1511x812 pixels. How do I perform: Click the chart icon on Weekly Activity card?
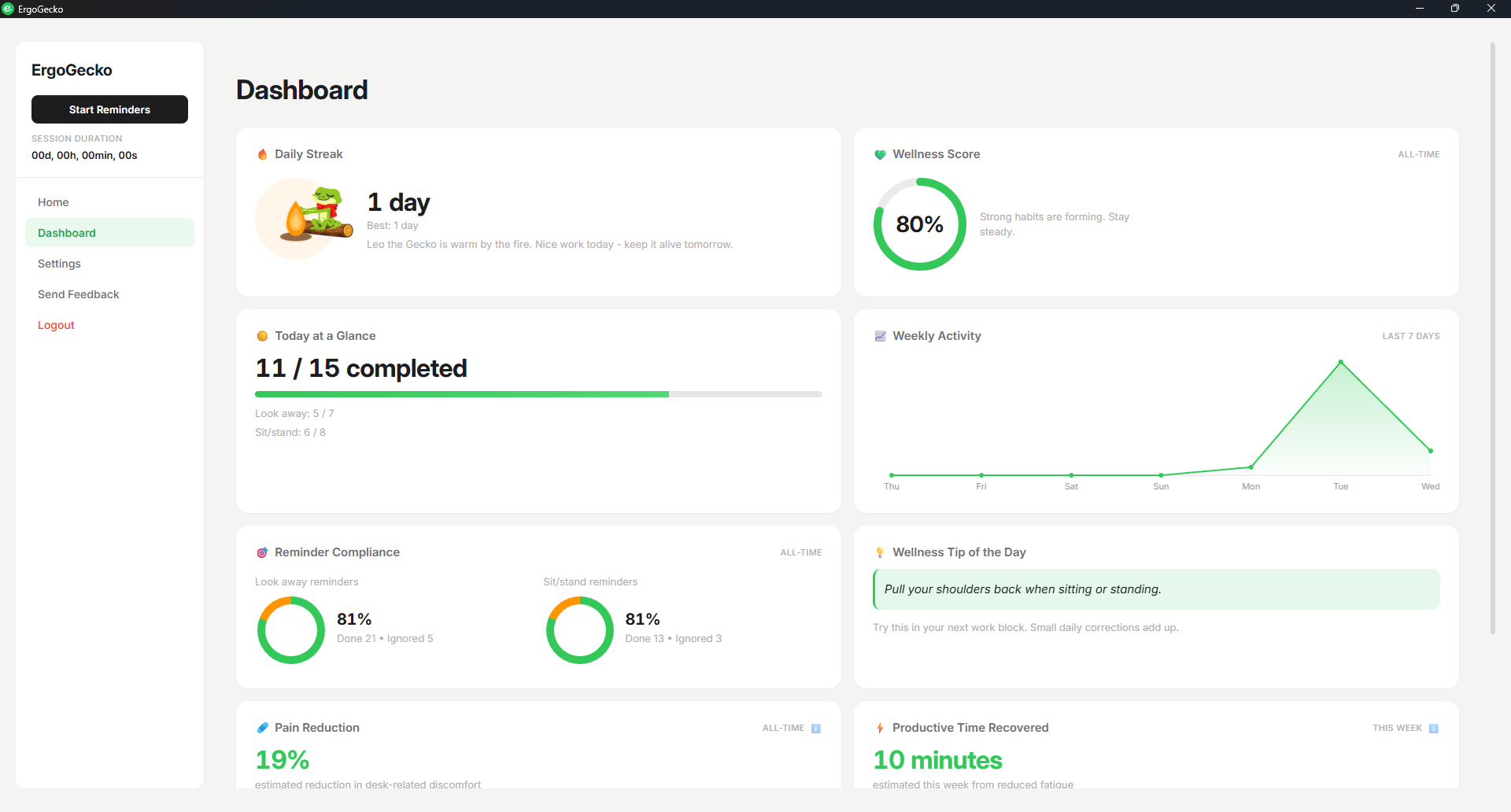pyautogui.click(x=880, y=335)
